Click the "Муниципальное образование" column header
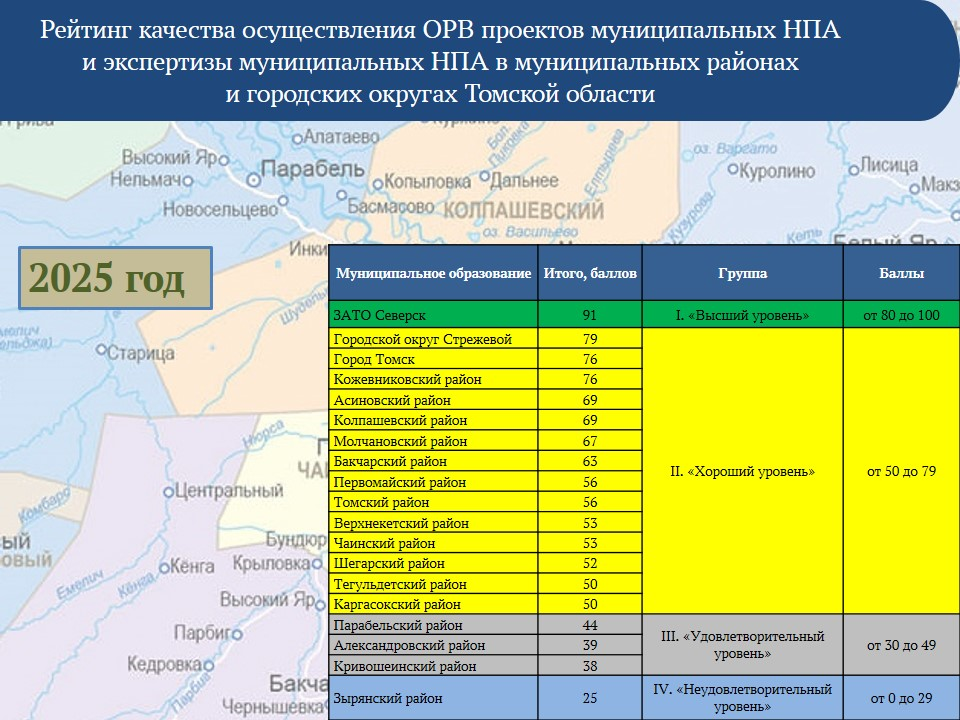960x720 pixels. [x=433, y=273]
